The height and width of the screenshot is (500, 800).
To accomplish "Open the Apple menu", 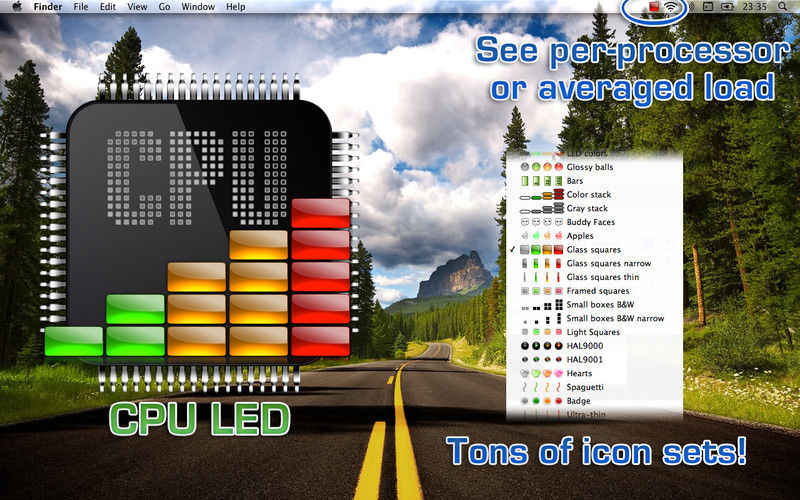I will click(x=17, y=7).
